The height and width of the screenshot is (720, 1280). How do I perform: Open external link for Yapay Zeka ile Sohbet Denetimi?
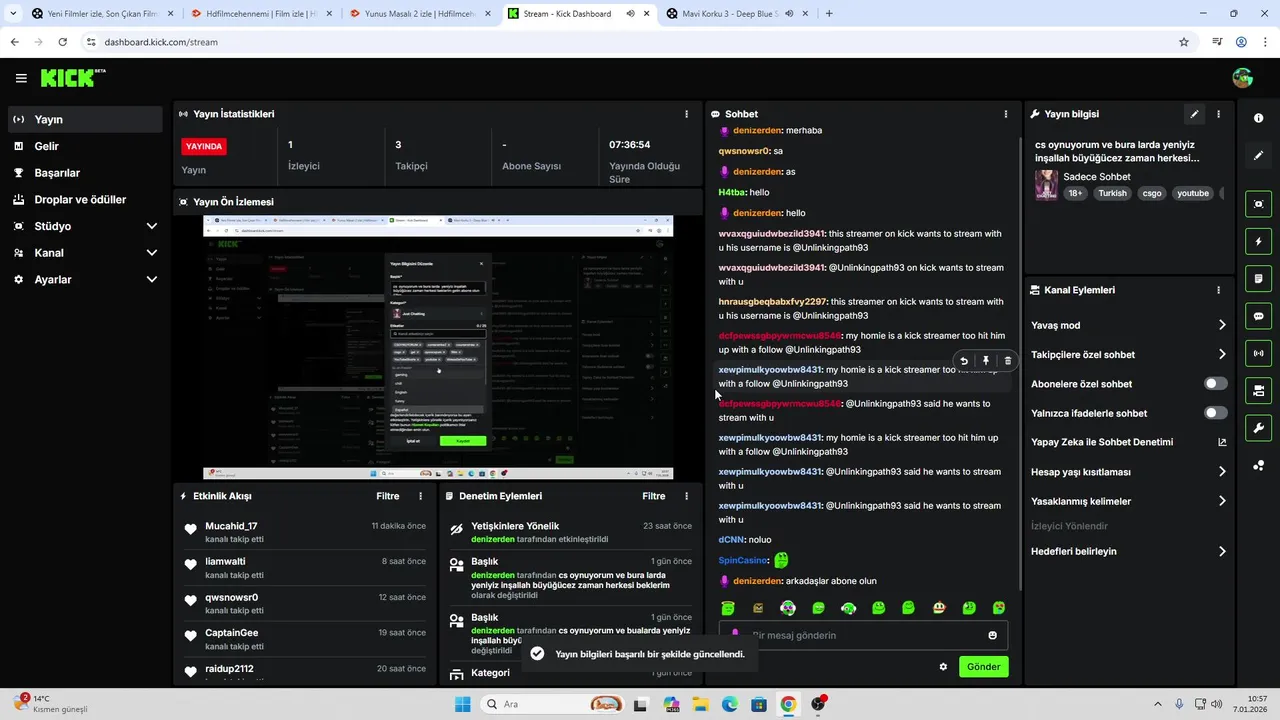(1222, 442)
